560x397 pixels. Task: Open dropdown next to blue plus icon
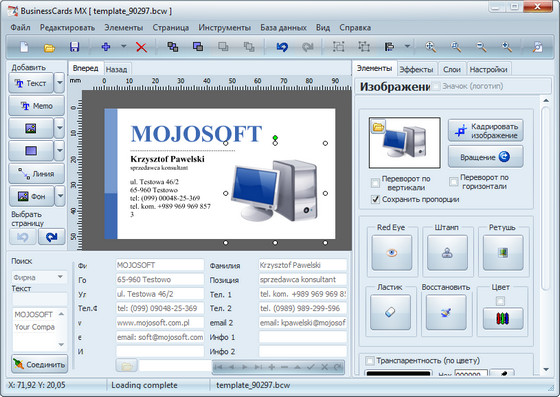pos(124,46)
